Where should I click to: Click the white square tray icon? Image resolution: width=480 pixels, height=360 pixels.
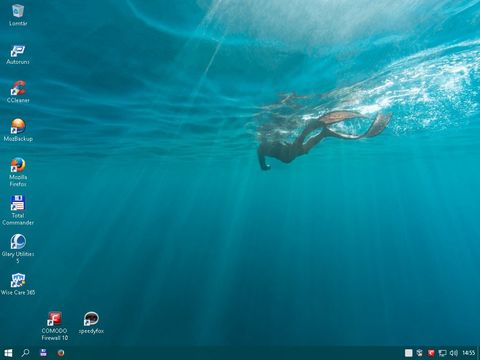click(409, 353)
